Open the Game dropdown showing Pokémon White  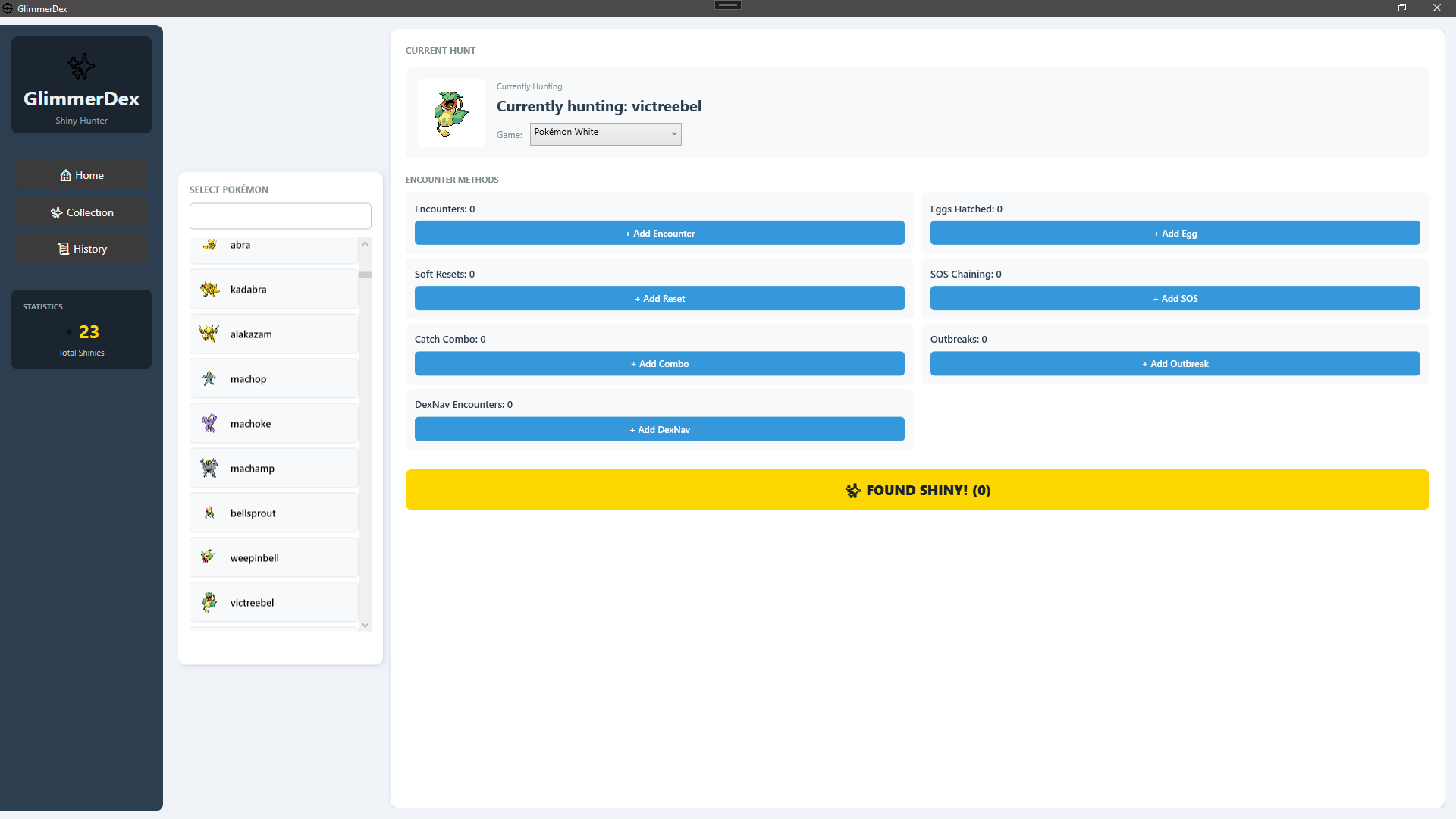[x=605, y=133]
